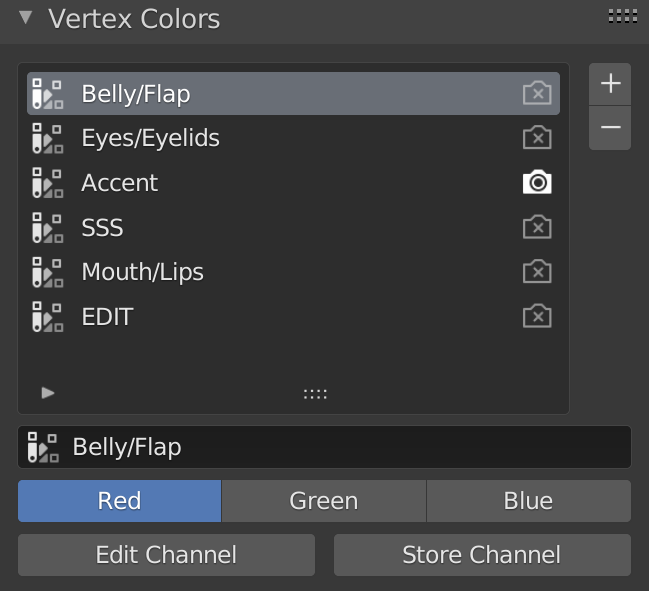
Task: Enable render camera for Belly/Flap layer
Action: (537, 94)
